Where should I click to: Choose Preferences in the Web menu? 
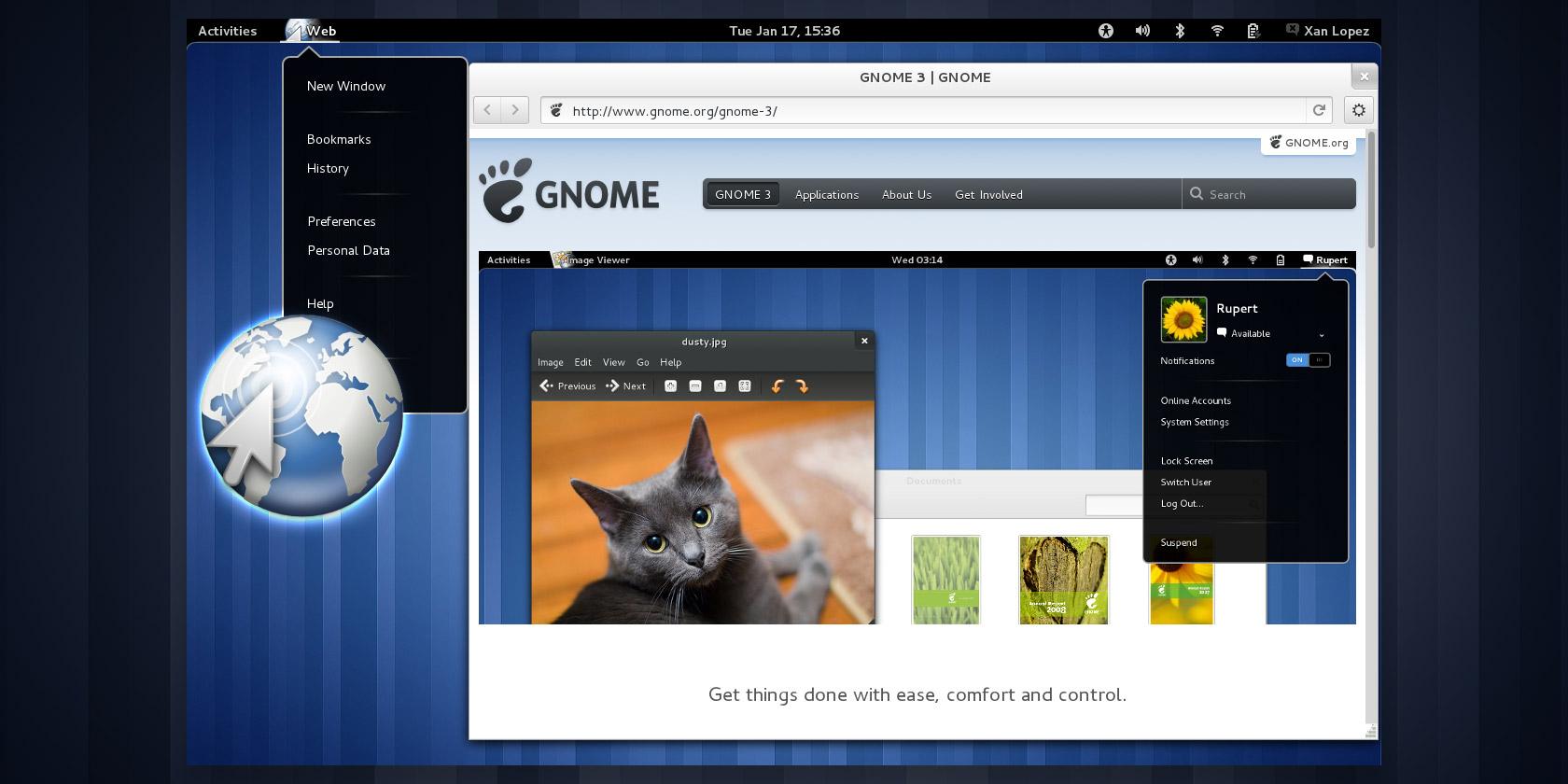342,221
